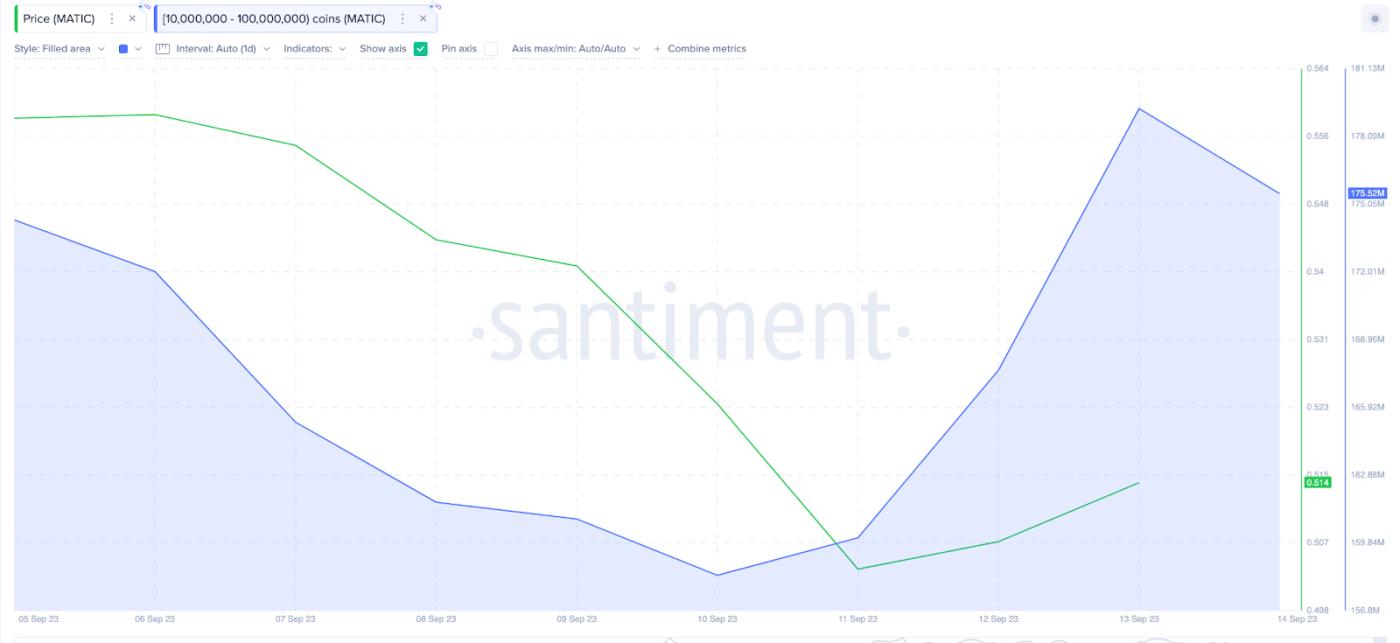
Task: Open the Style: Filled area dropdown
Action: (x=59, y=49)
